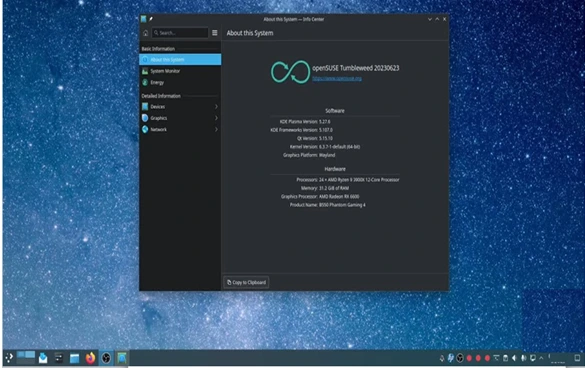Click the openSUSE infinity logo
Viewport: 585px width, 368px height.
pos(290,72)
